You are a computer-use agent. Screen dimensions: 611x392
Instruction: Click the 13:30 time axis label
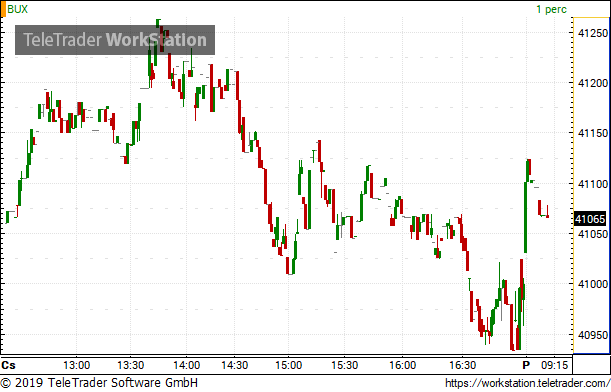click(x=131, y=366)
